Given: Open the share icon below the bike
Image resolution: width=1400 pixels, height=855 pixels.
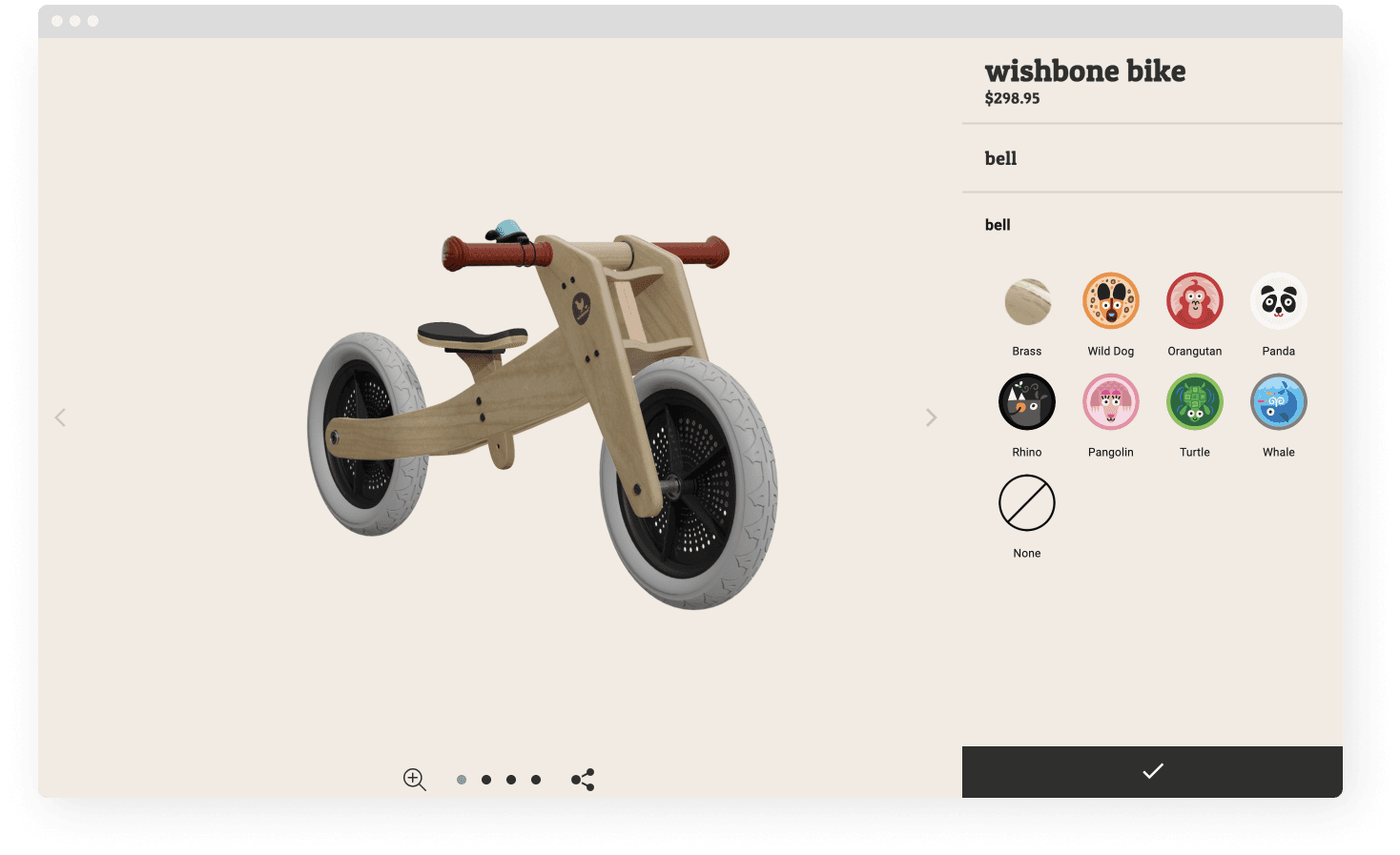Looking at the screenshot, I should [583, 780].
